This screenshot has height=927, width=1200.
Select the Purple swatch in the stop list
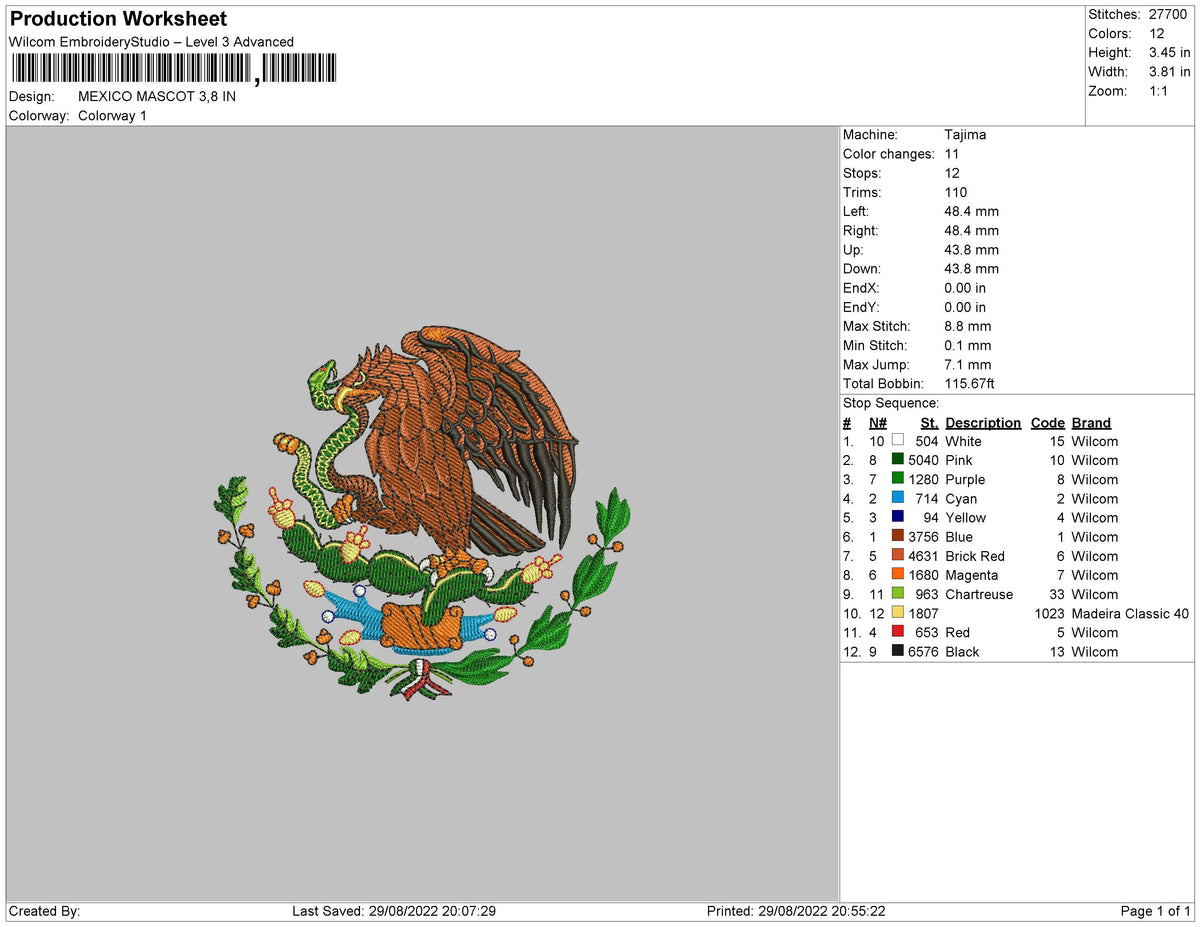(898, 479)
